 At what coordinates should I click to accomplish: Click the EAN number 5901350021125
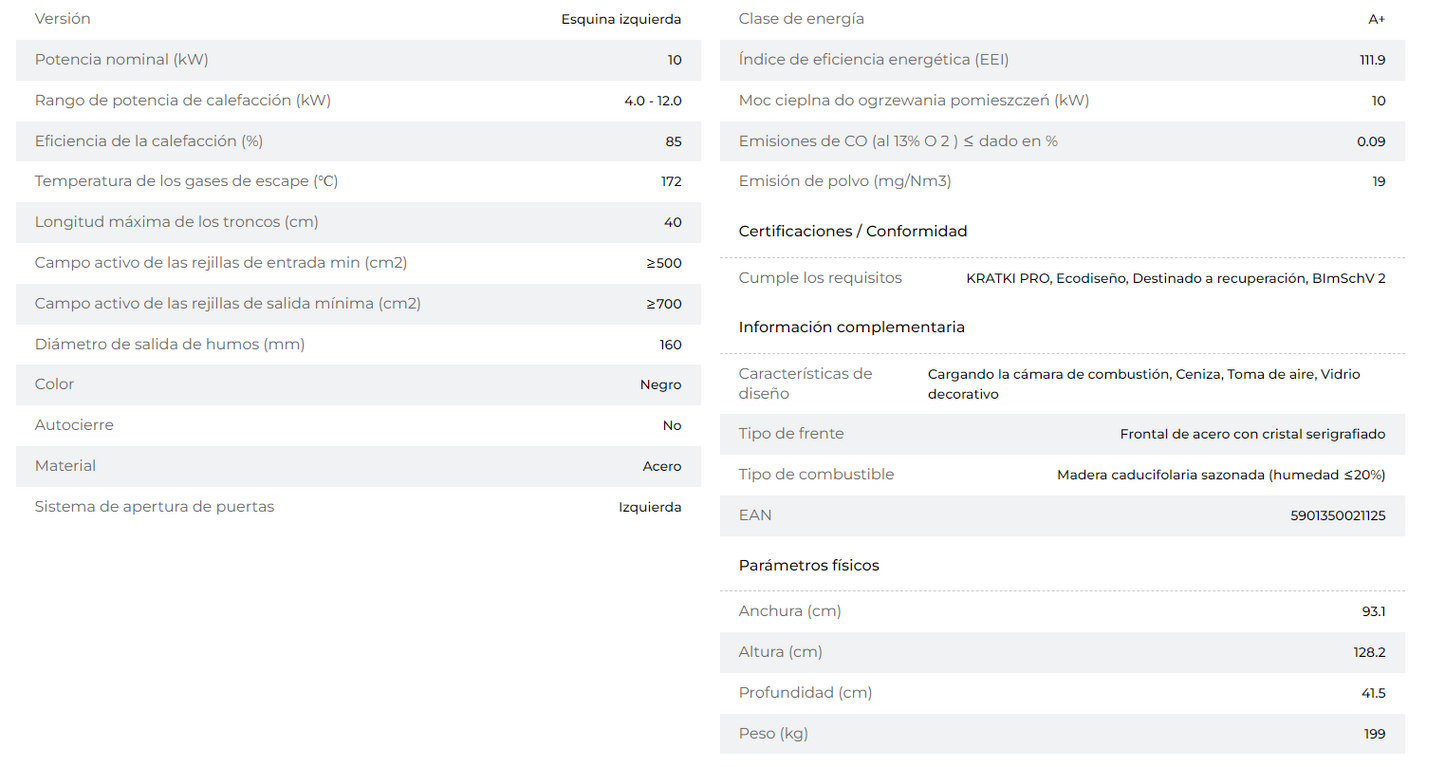[x=1338, y=516]
